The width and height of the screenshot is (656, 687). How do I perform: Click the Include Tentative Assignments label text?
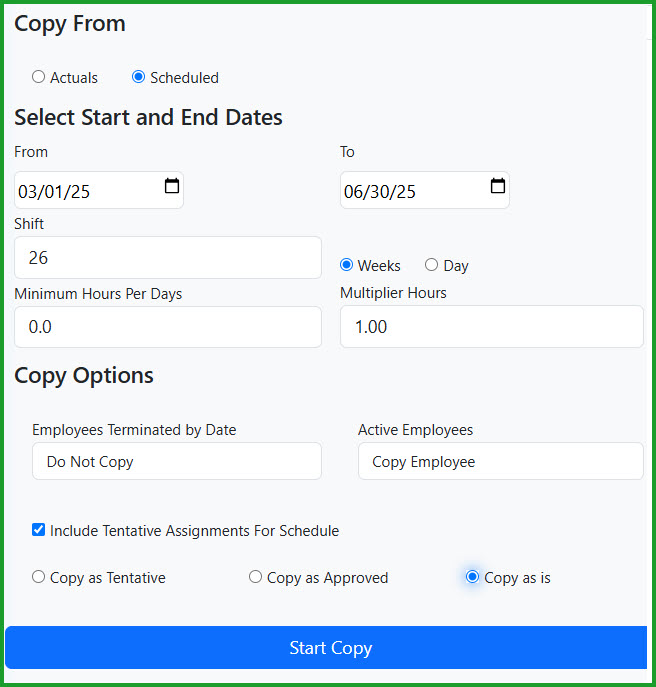(x=194, y=531)
